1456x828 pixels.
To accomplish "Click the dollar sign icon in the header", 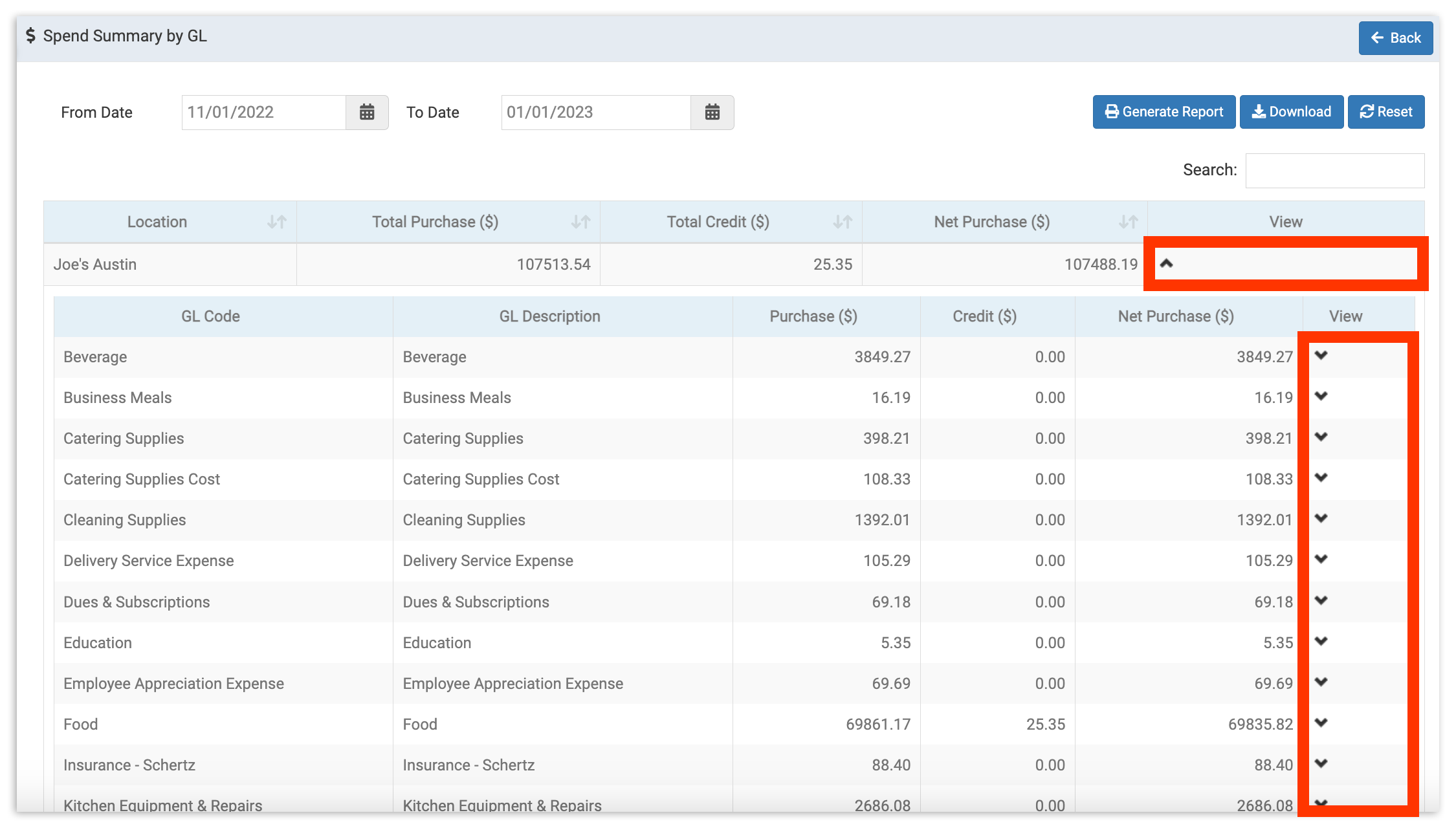I will [30, 36].
